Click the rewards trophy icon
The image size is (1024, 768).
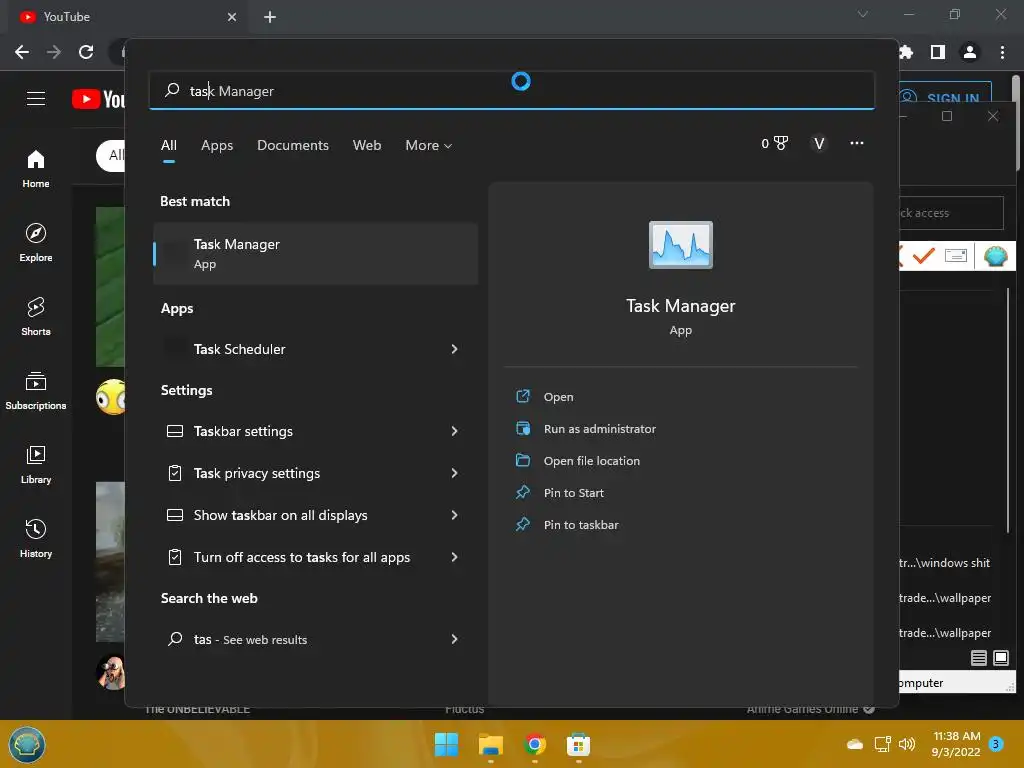click(x=780, y=143)
